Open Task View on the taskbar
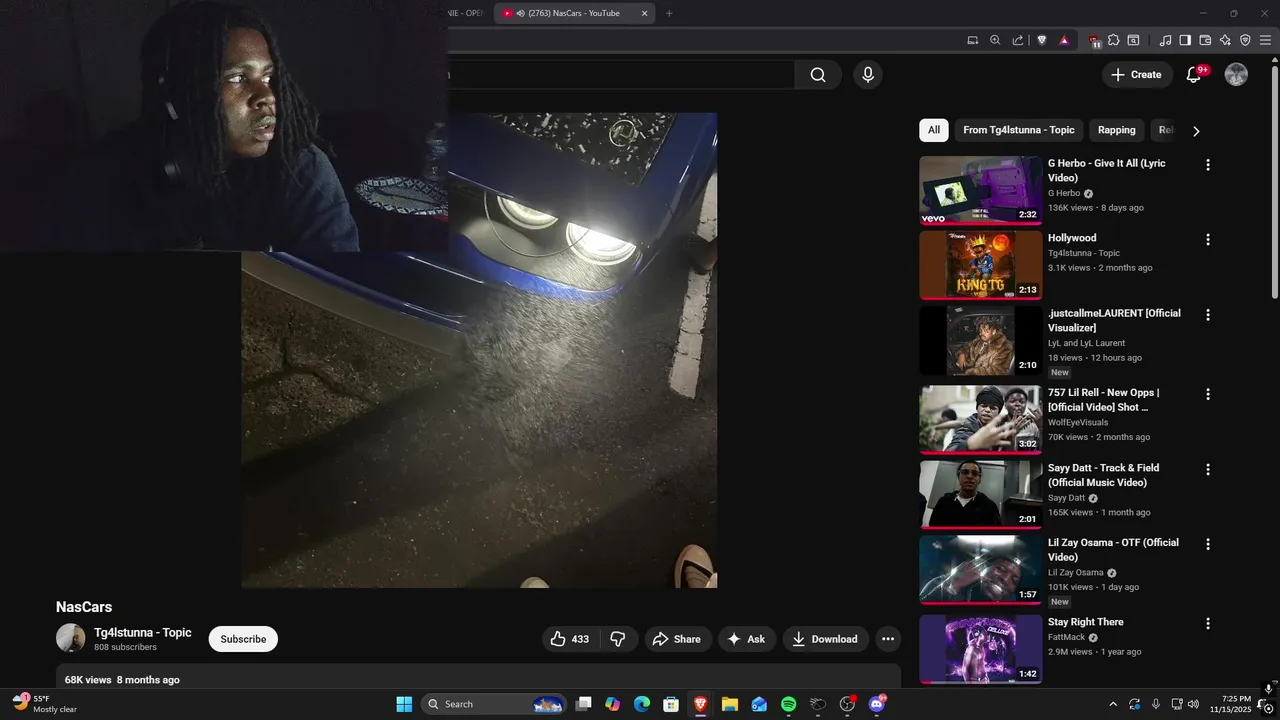1280x720 pixels. [584, 704]
